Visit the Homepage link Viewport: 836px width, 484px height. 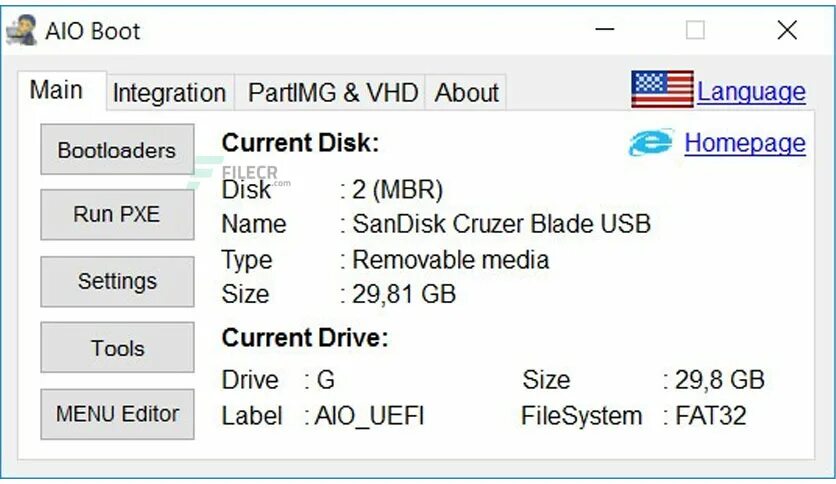744,144
